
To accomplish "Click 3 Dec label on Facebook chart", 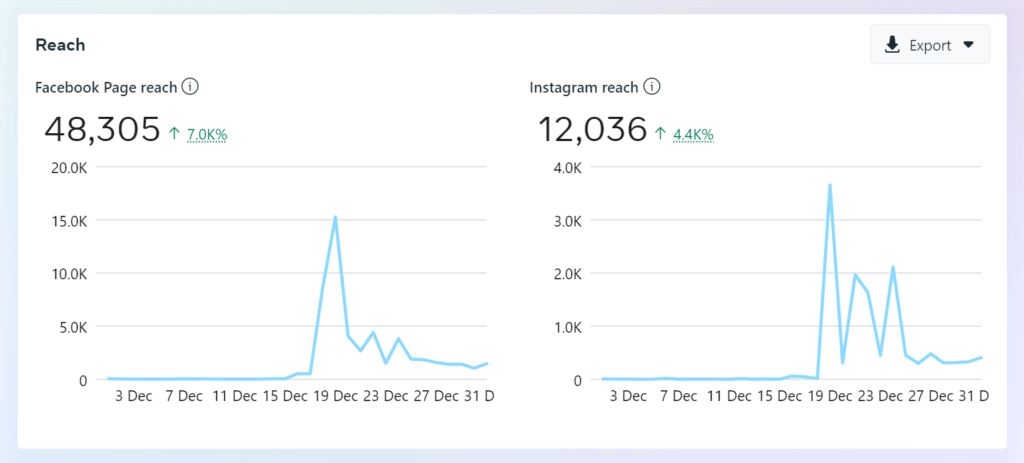I will click(x=133, y=396).
